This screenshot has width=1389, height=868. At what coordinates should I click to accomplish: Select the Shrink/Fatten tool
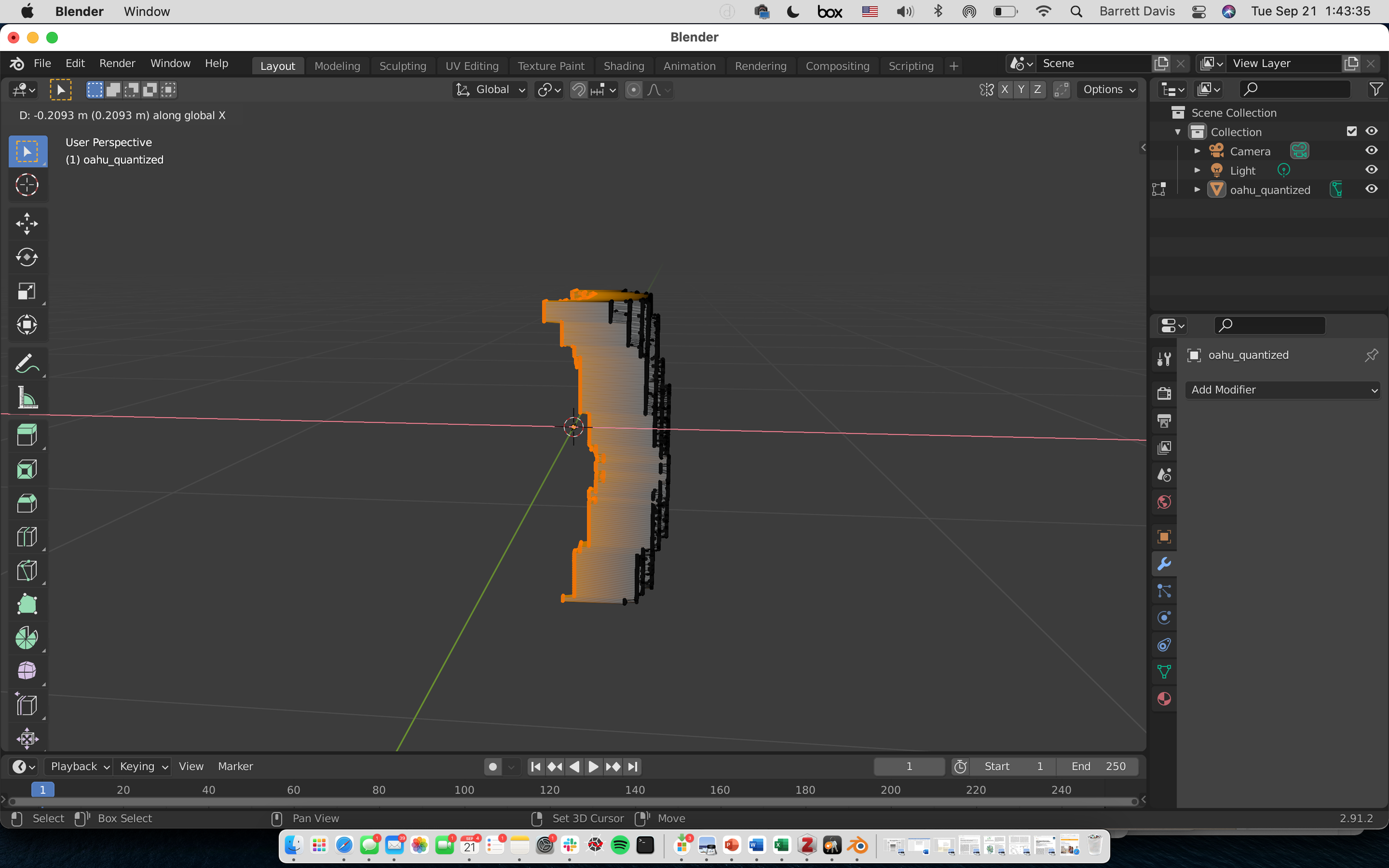coord(27,738)
